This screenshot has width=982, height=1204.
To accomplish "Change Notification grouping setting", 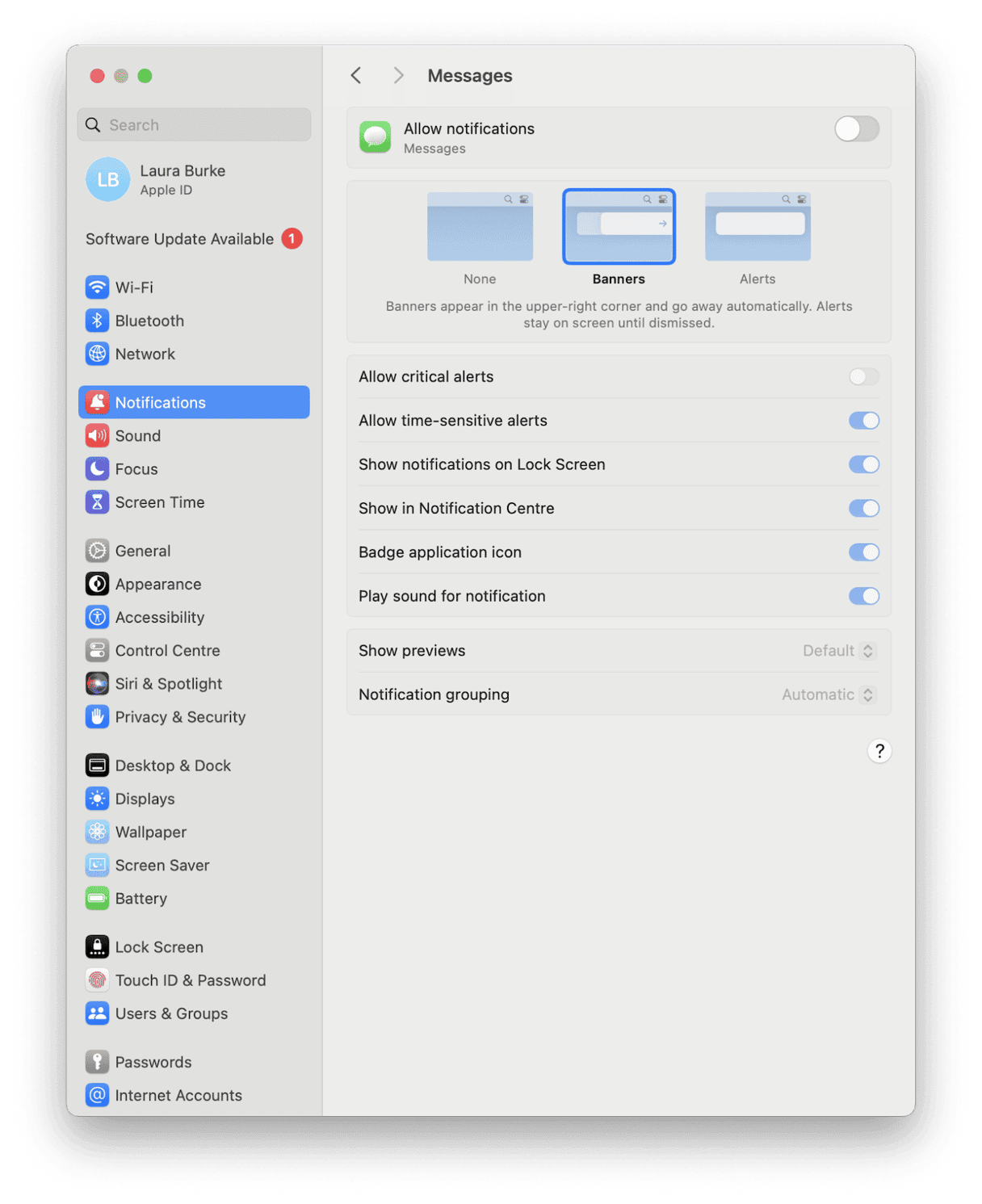I will (x=827, y=694).
